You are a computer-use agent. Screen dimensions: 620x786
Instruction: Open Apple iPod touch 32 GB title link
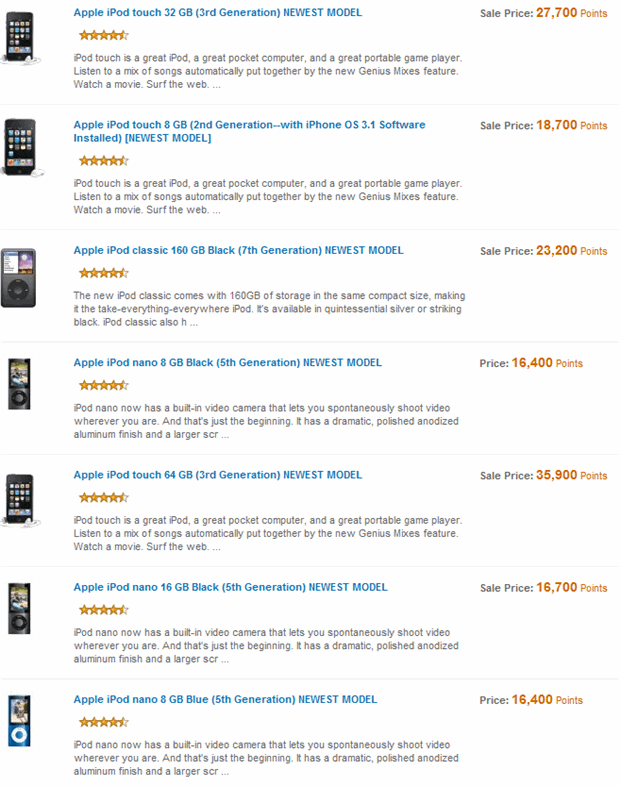[x=218, y=13]
